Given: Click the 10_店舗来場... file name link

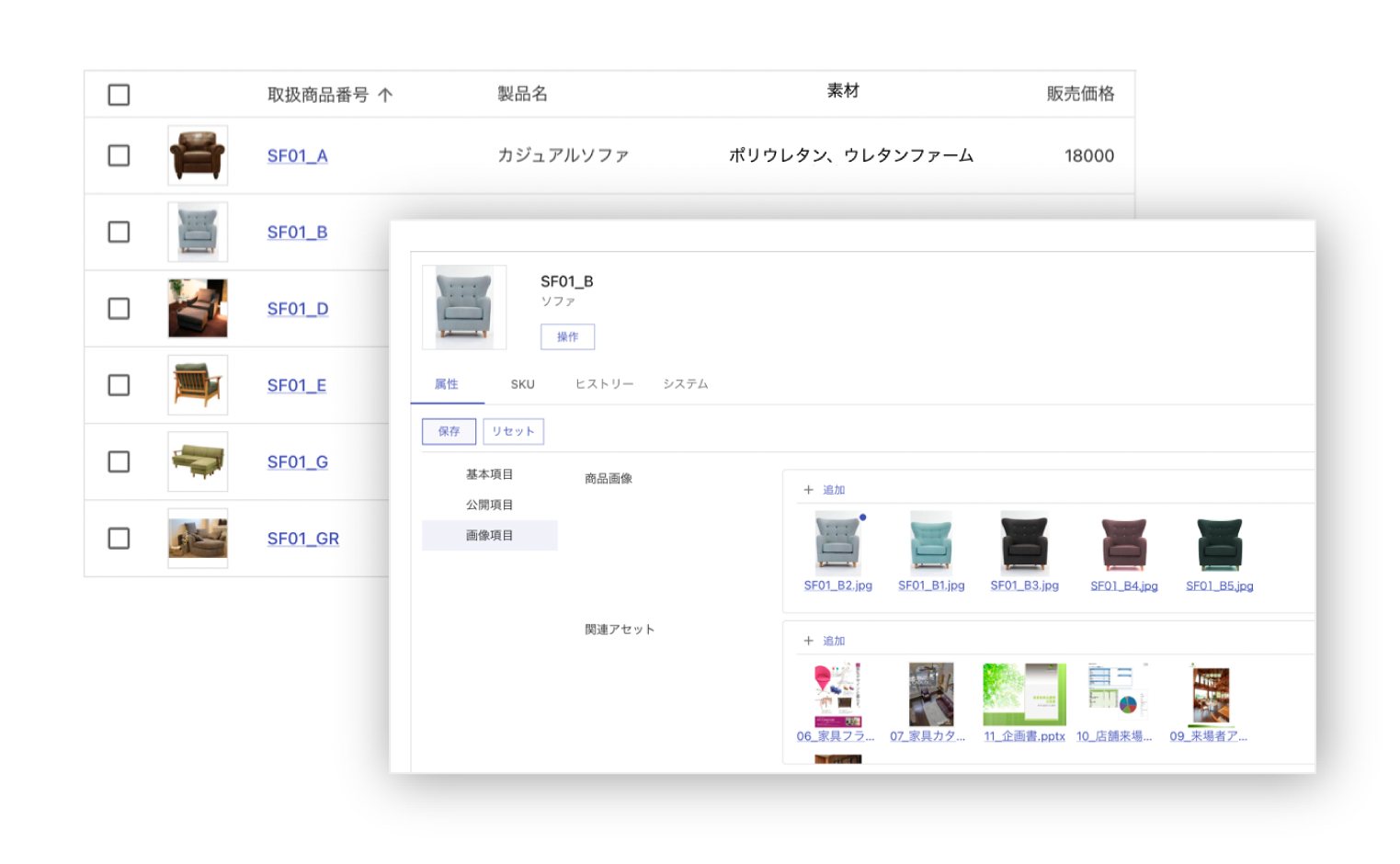Looking at the screenshot, I should click(1114, 736).
